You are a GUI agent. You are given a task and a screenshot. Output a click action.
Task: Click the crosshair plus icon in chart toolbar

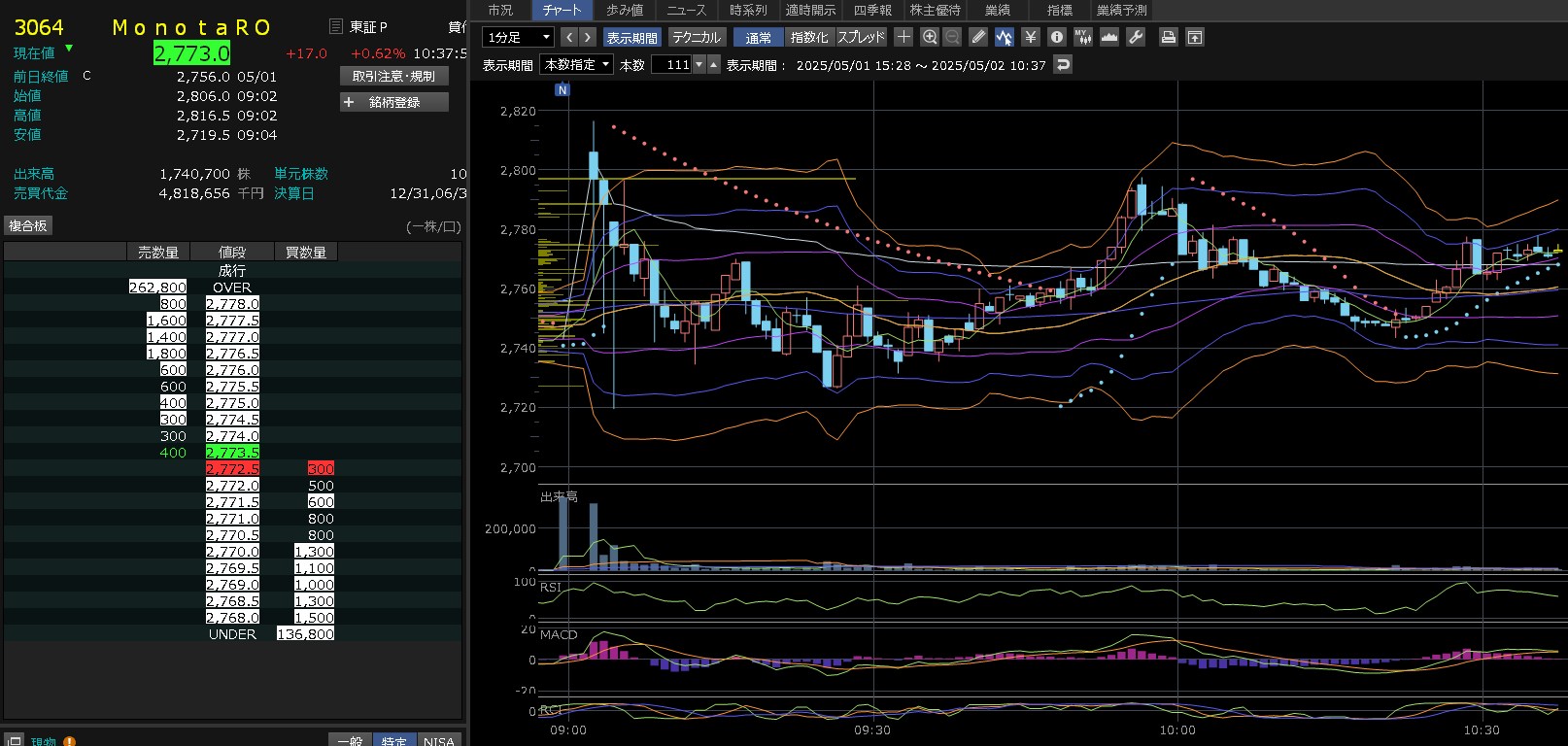click(903, 37)
